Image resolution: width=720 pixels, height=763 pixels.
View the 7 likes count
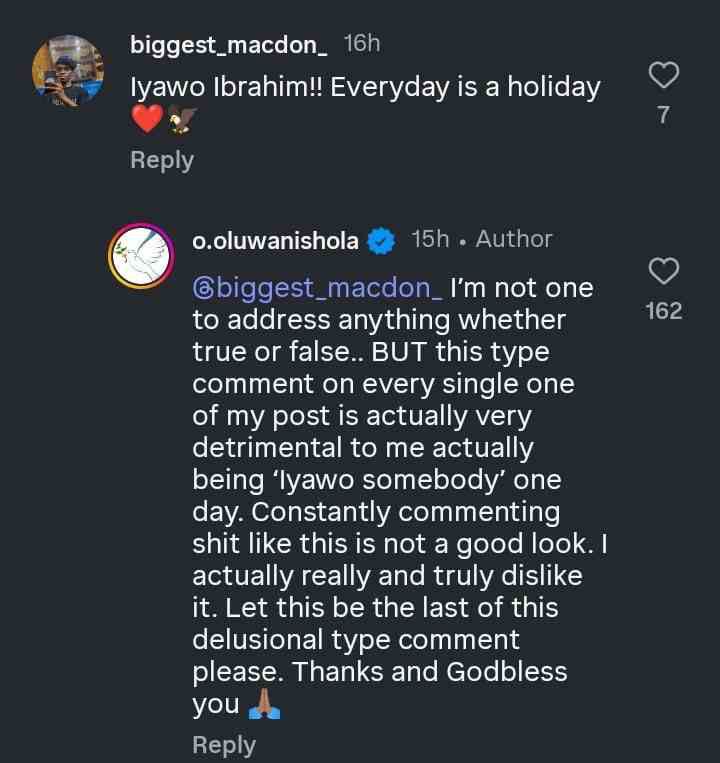(664, 115)
